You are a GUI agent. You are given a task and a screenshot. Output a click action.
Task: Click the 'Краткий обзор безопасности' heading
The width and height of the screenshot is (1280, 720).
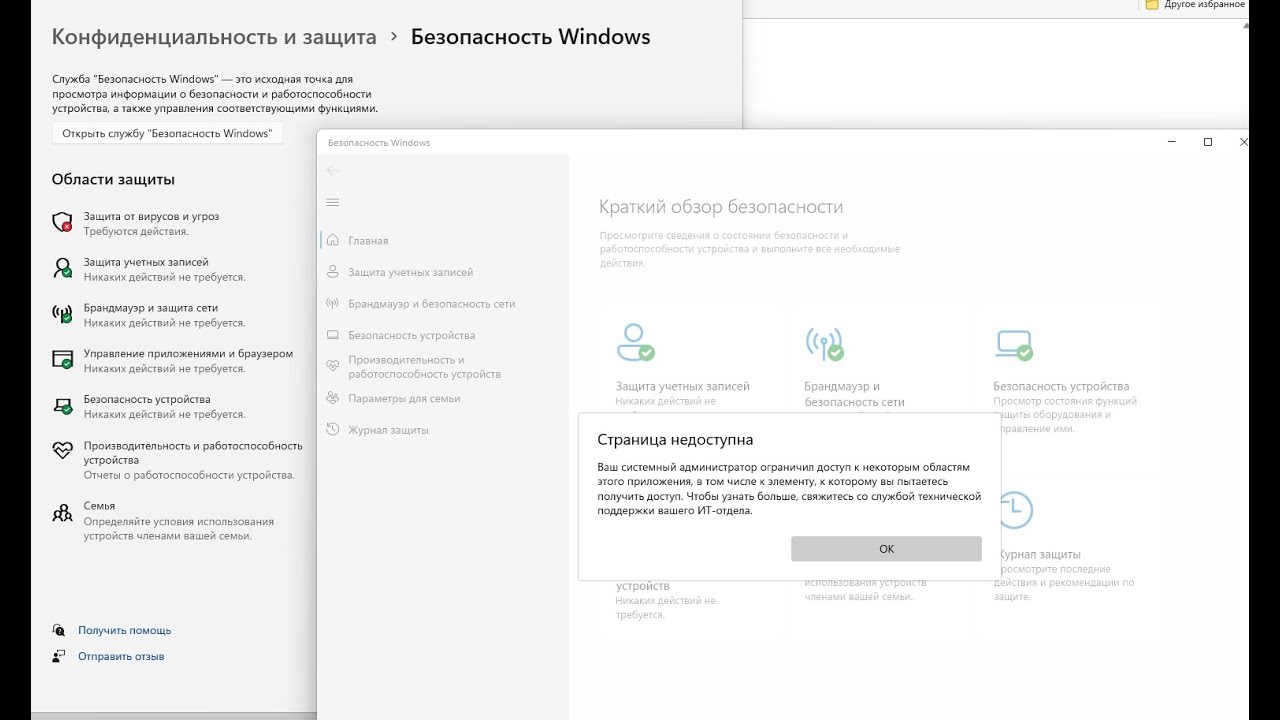721,207
